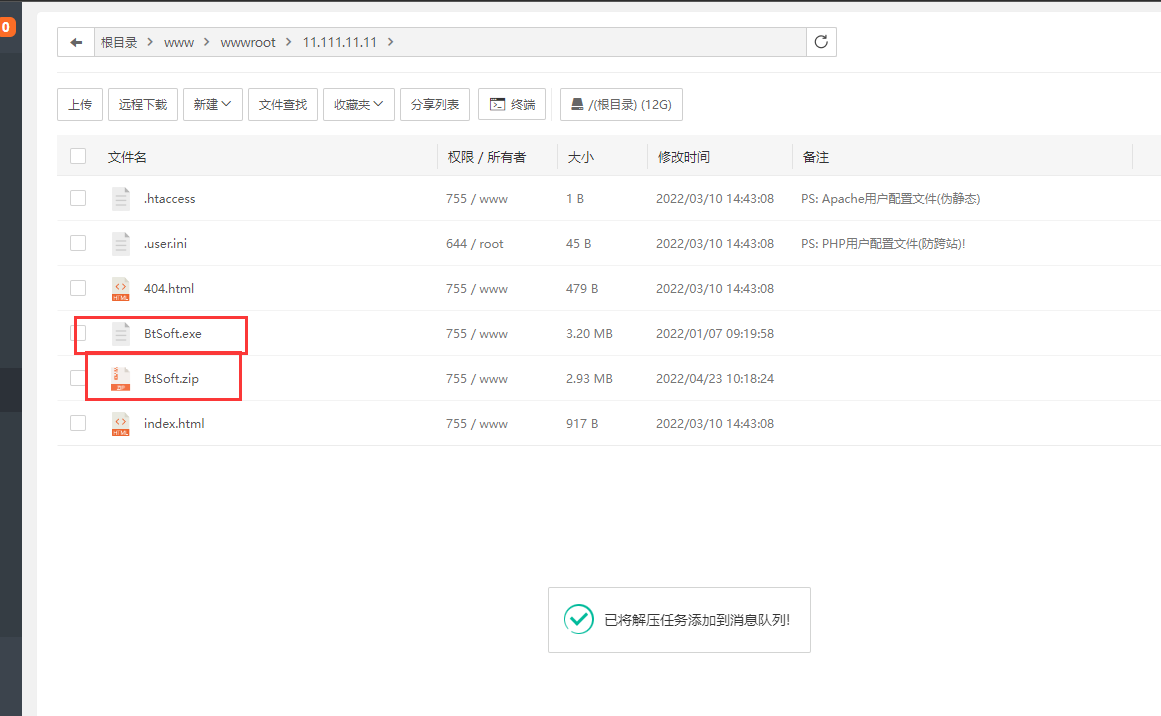Click the Apache用户配置文件 remark

click(891, 198)
